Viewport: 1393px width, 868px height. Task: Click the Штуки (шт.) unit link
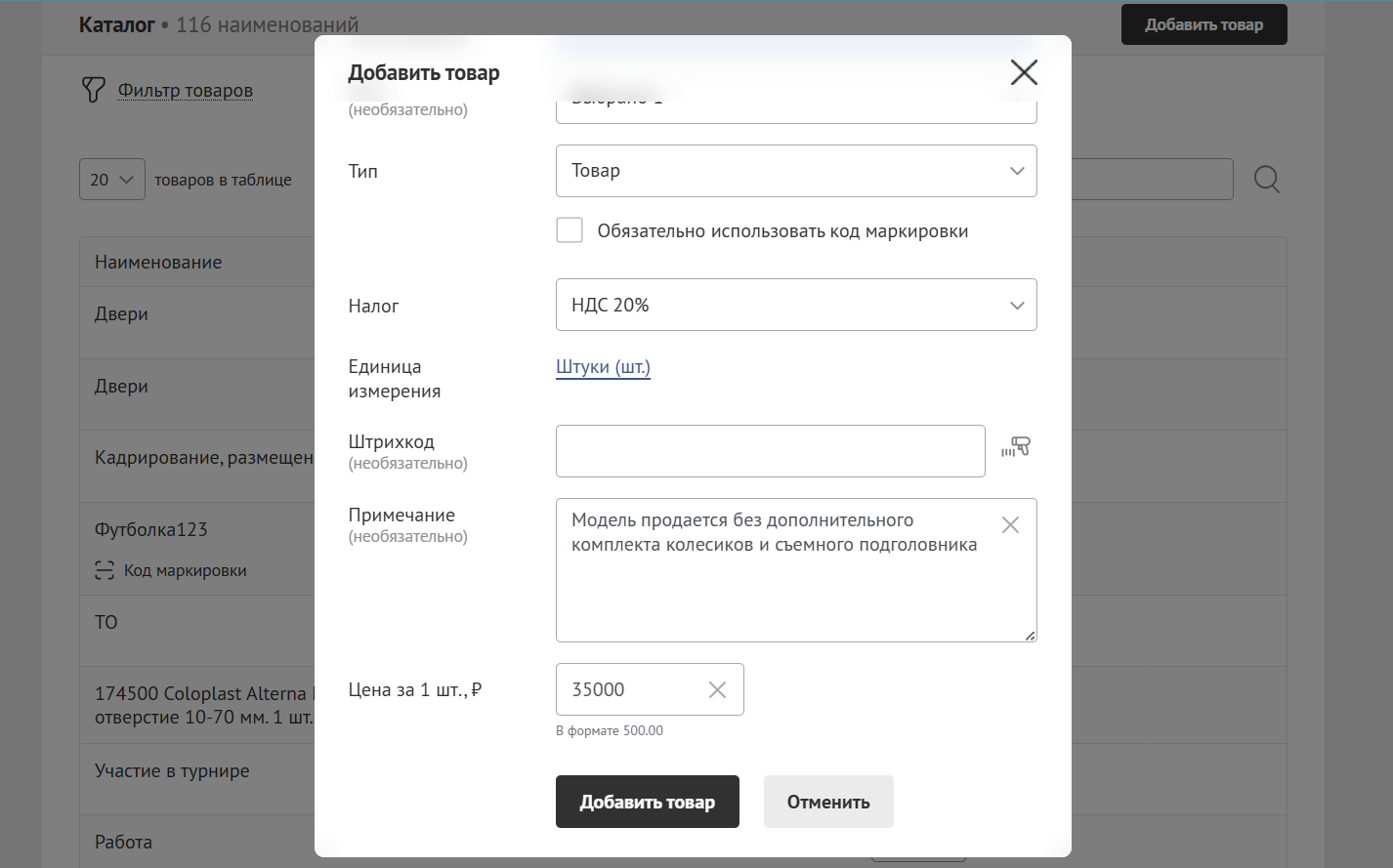603,367
